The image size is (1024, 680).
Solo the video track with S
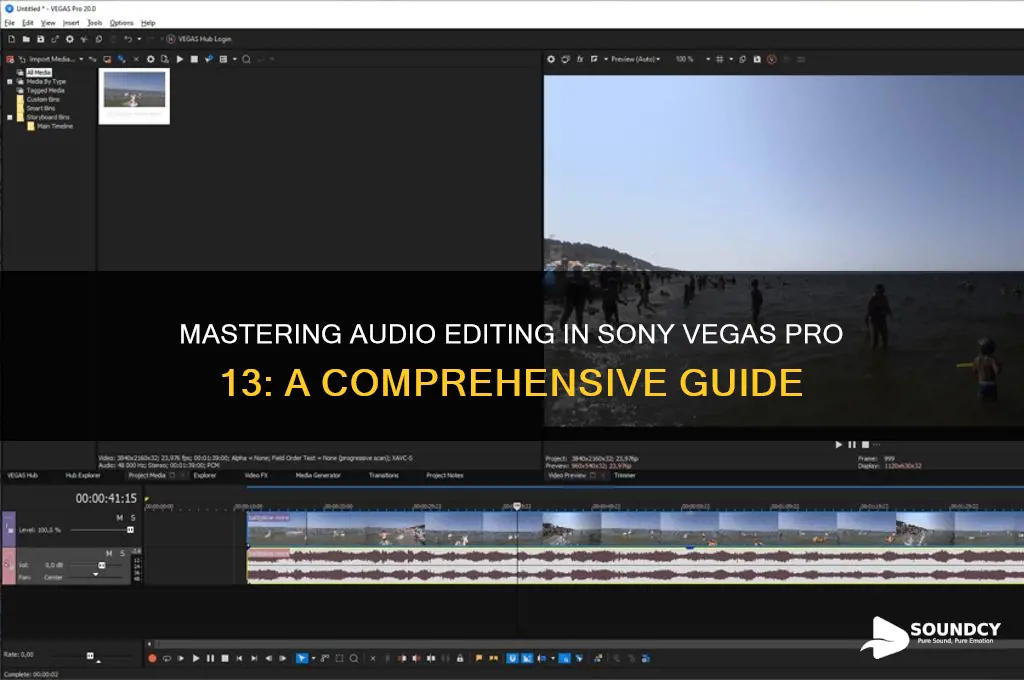(133, 517)
